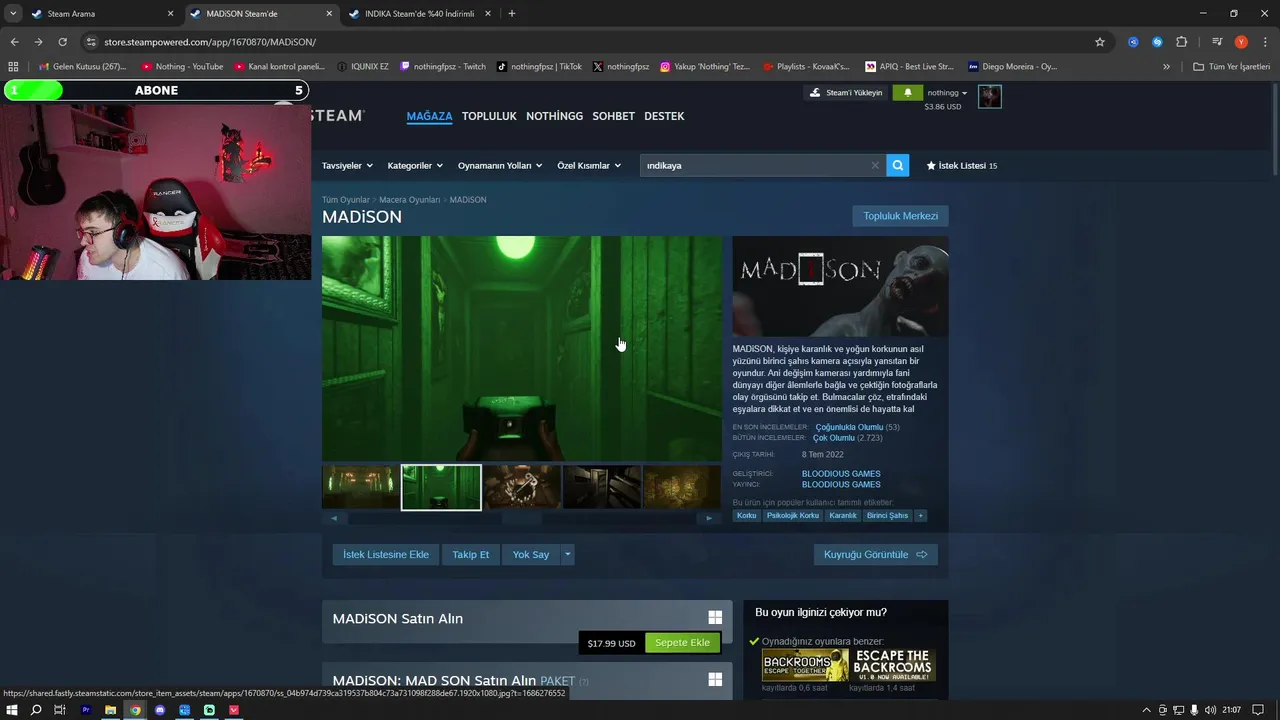Click the blue search magnifier button

[898, 165]
